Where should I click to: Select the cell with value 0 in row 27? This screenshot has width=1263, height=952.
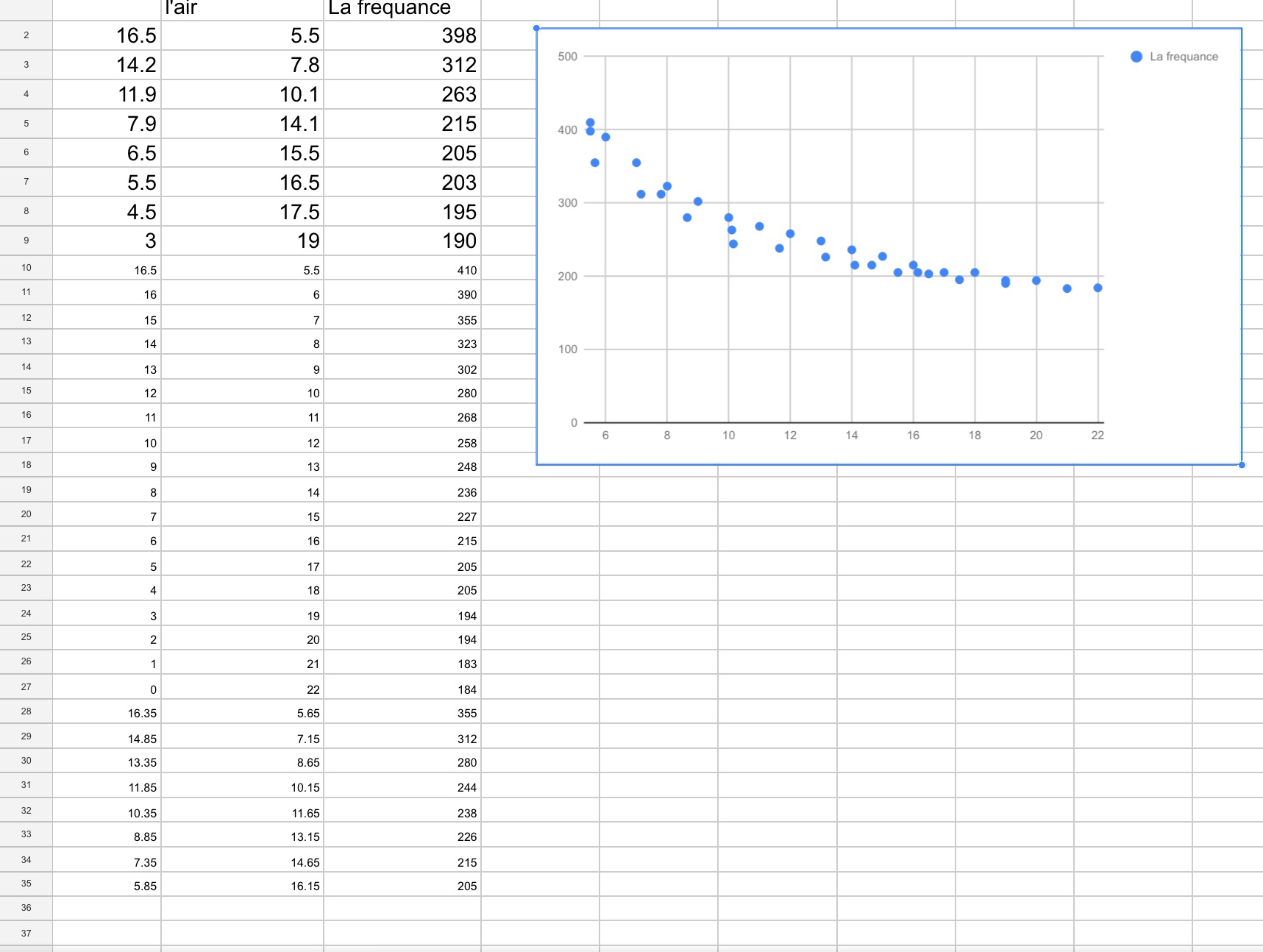click(x=107, y=689)
